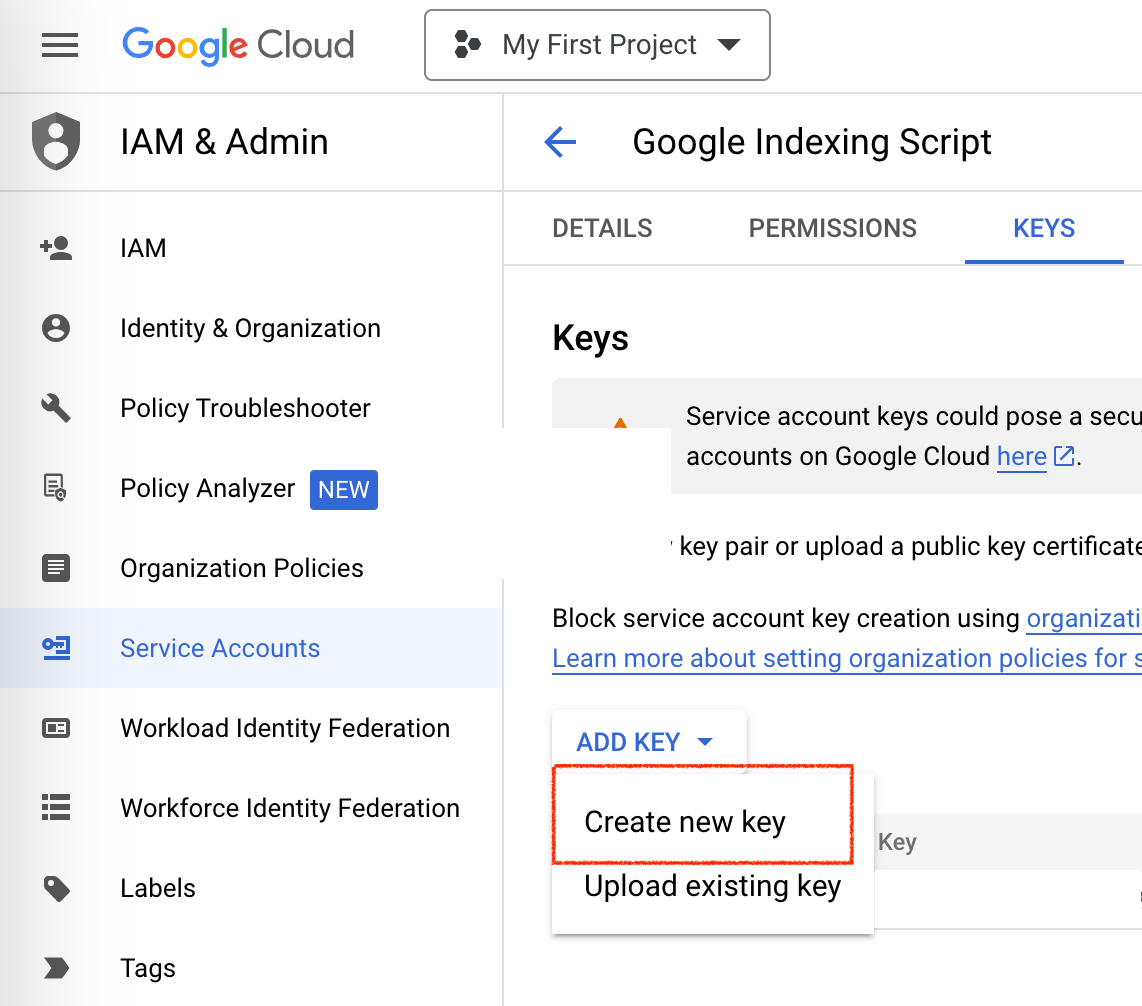The height and width of the screenshot is (1006, 1142).
Task: Go back using the blue arrow
Action: tap(560, 141)
